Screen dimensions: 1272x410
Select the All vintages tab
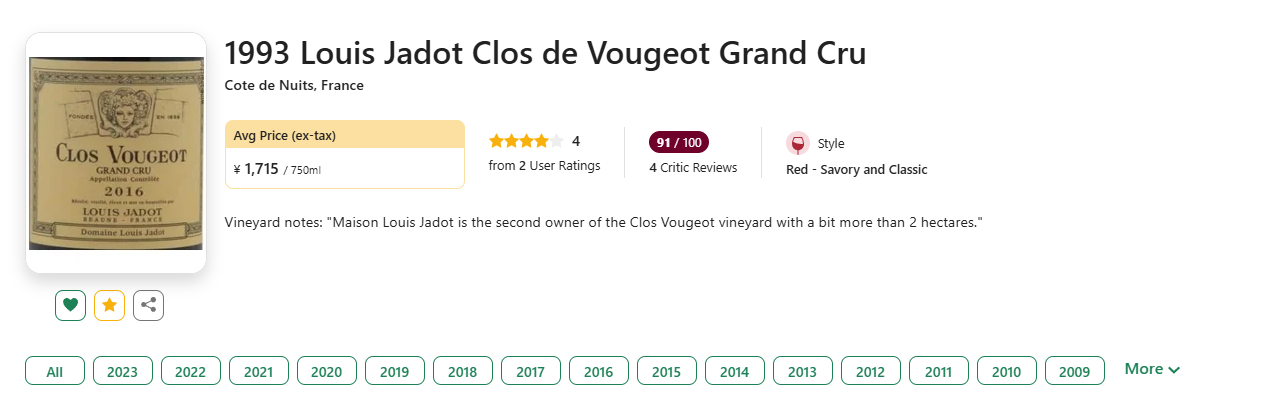coord(55,371)
